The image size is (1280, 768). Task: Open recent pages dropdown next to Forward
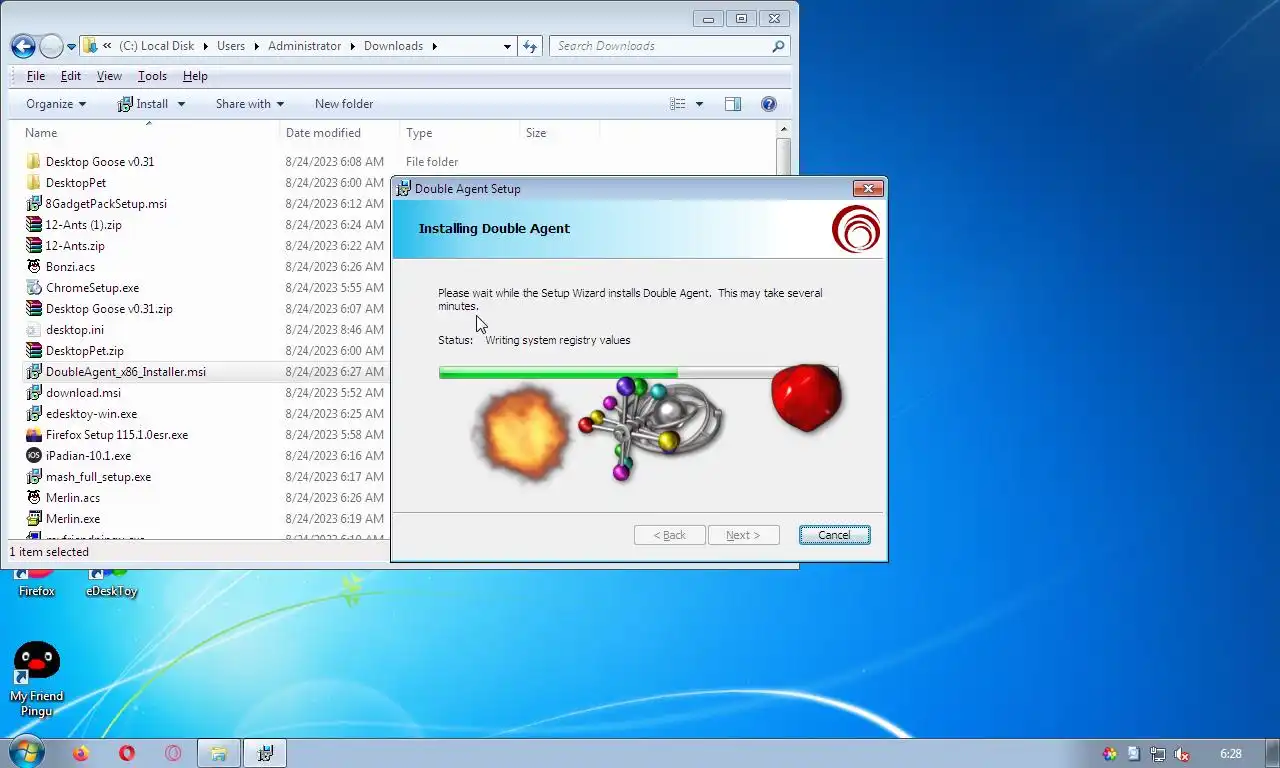71,47
